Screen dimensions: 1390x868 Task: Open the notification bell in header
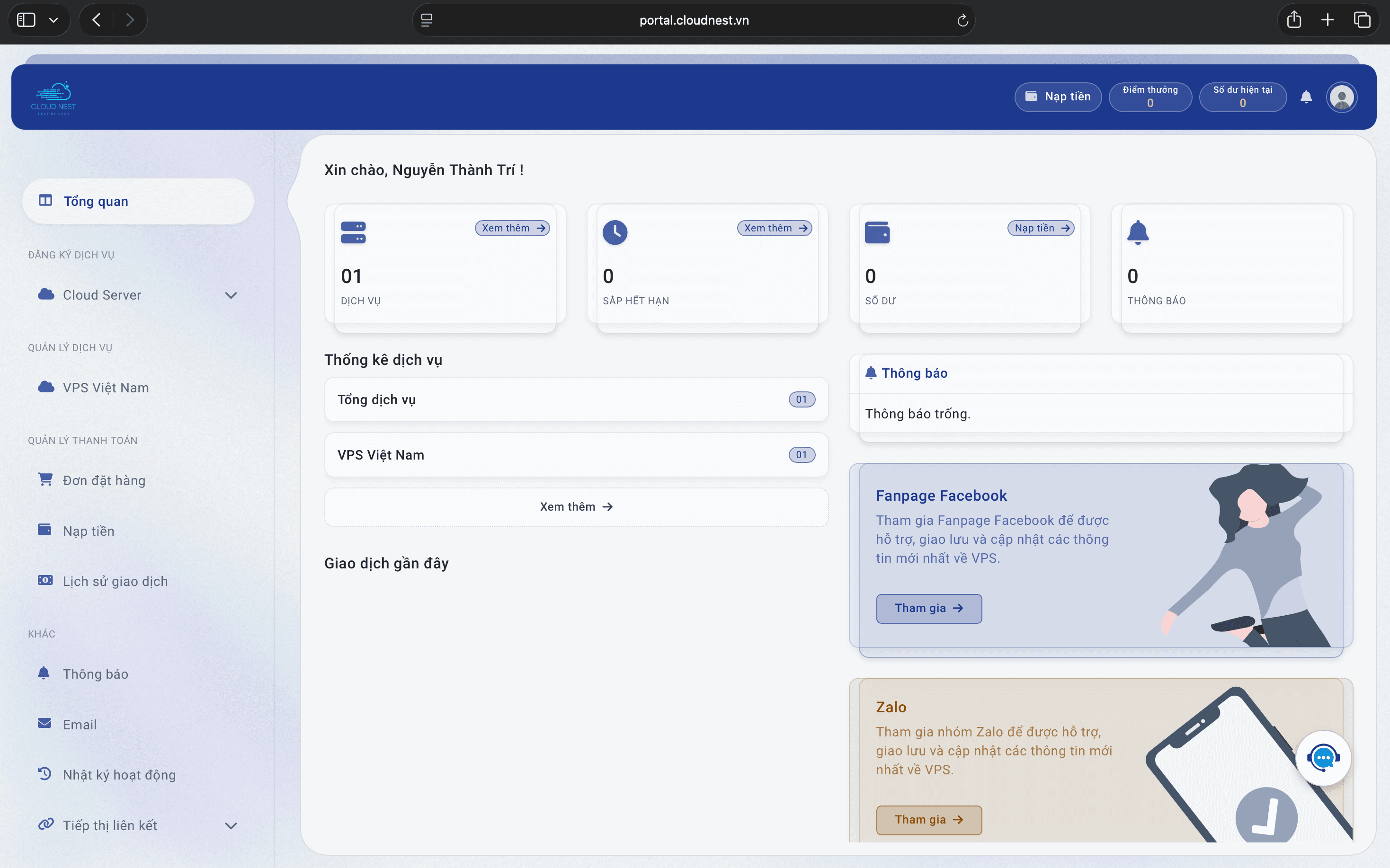click(x=1306, y=97)
